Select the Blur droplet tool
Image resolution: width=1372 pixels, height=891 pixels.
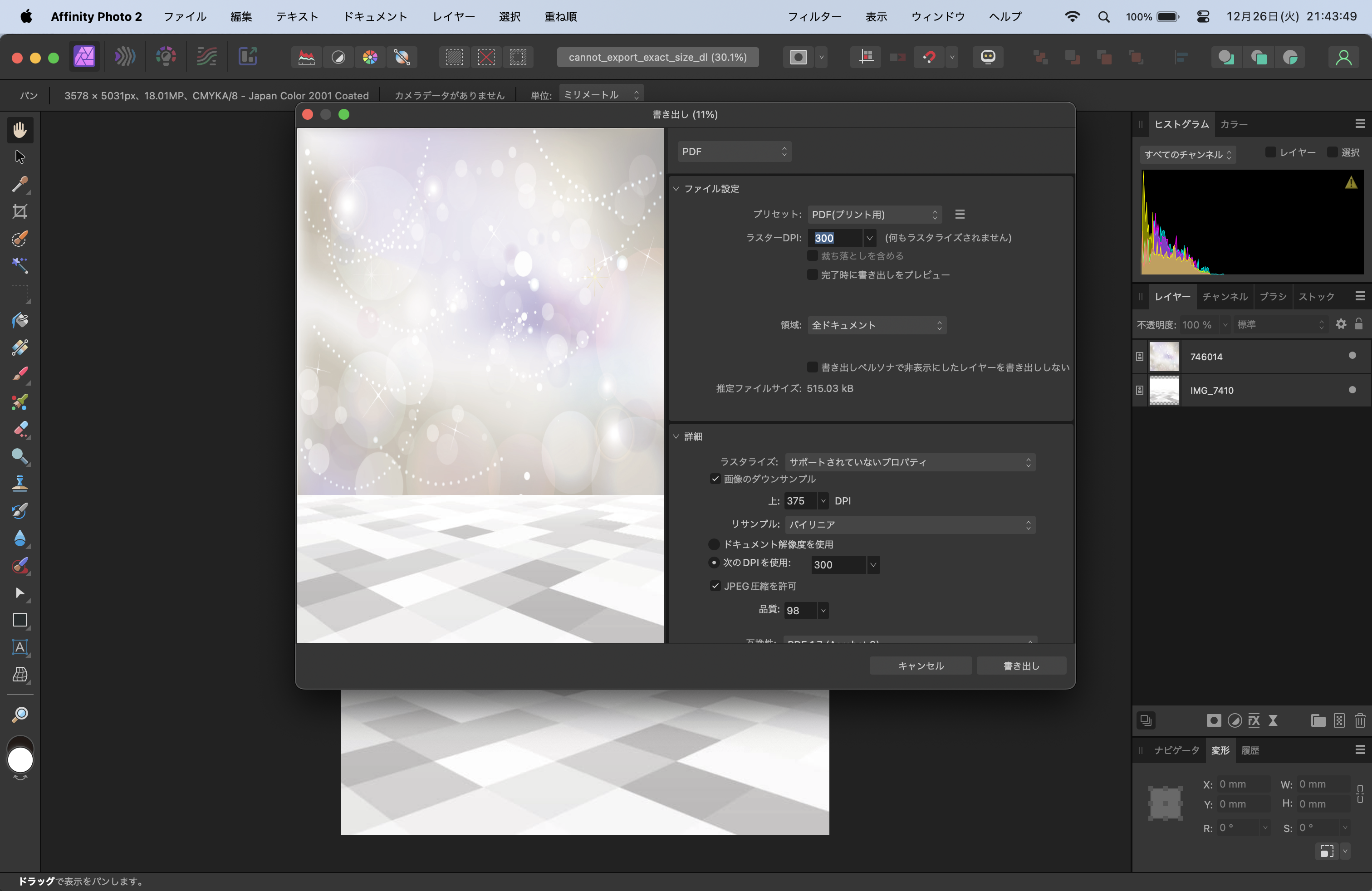point(20,539)
